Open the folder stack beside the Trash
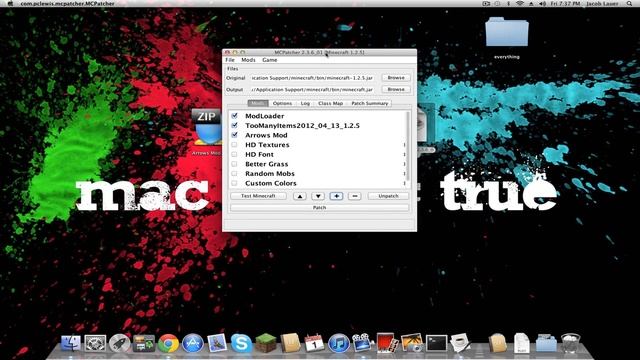Viewport: 640px width, 360px height. (x=546, y=343)
